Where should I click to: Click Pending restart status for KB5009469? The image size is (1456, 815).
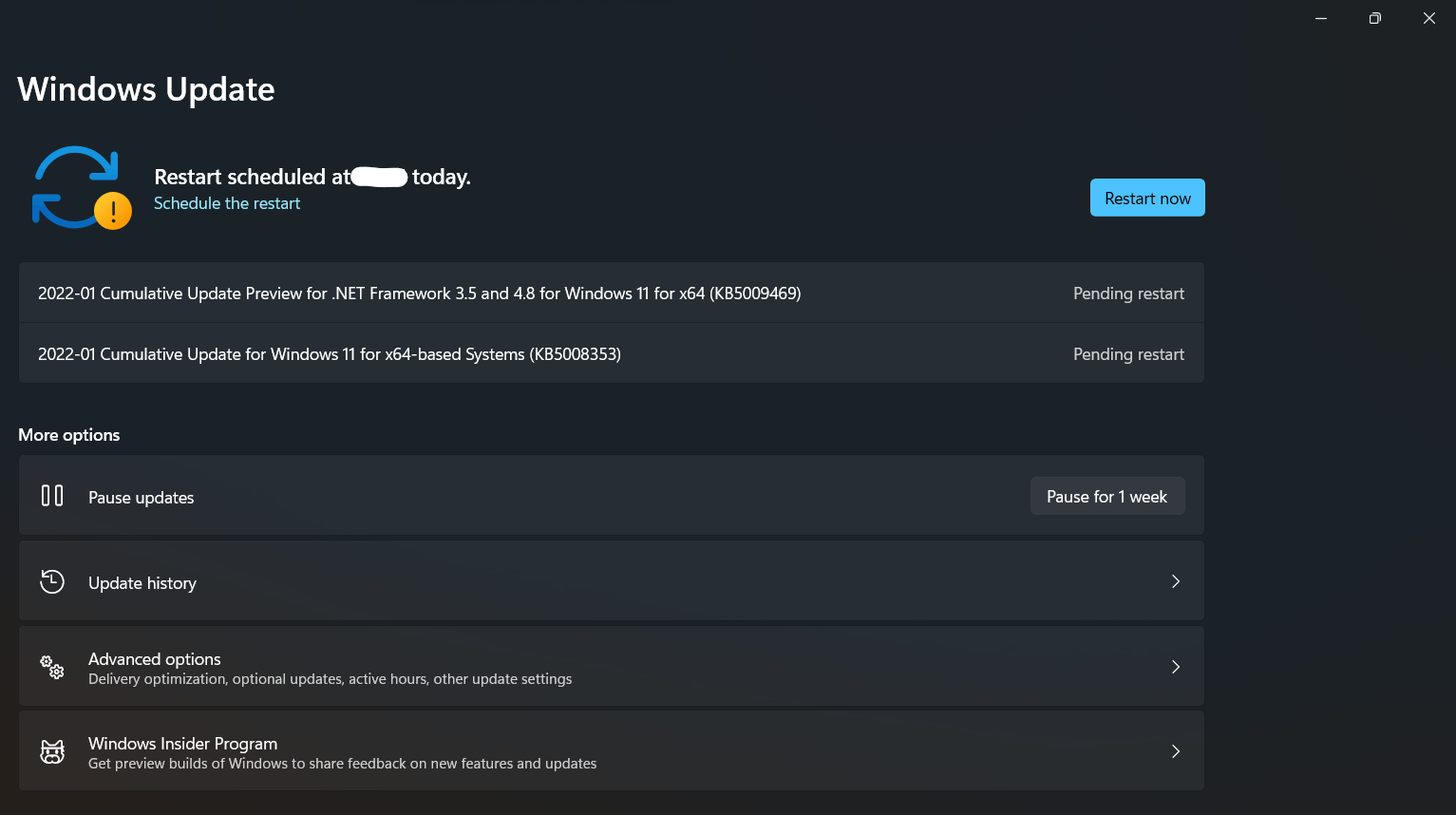click(x=1128, y=294)
